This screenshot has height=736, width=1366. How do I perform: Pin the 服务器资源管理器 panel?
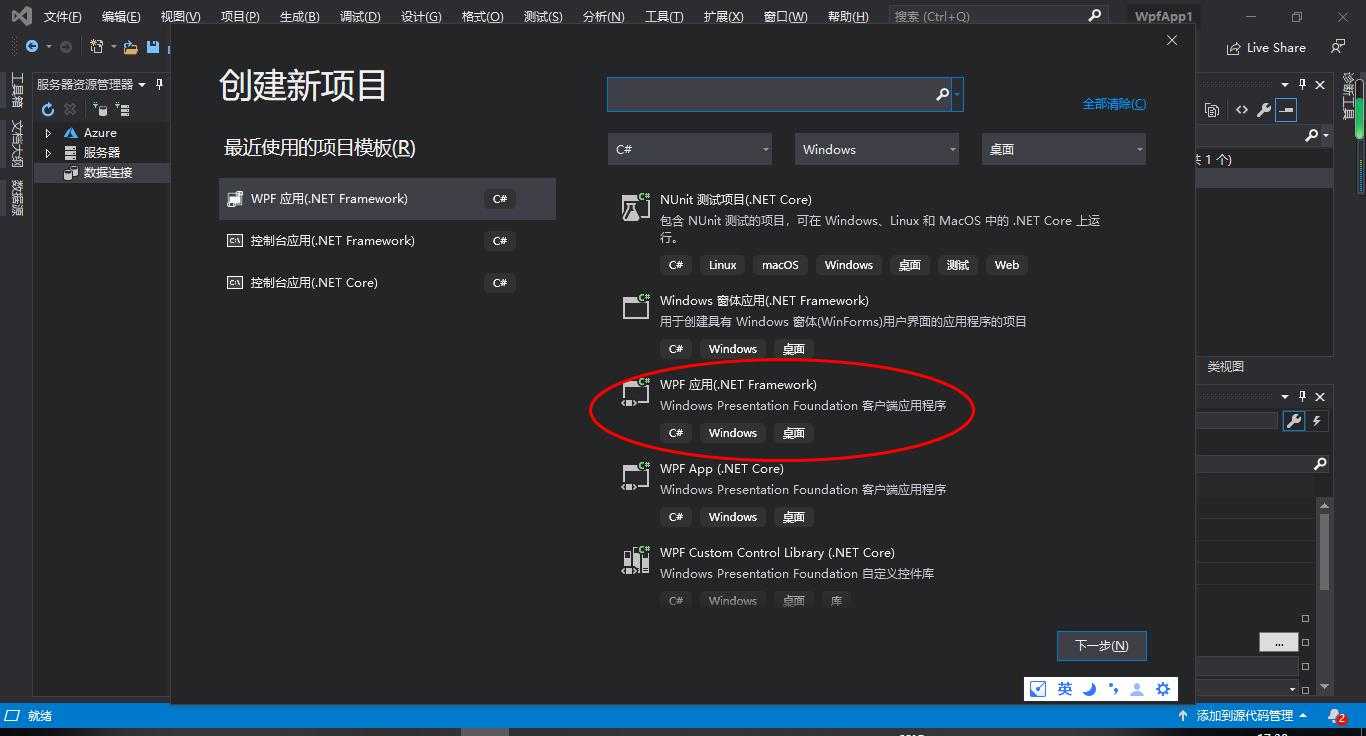[159, 85]
